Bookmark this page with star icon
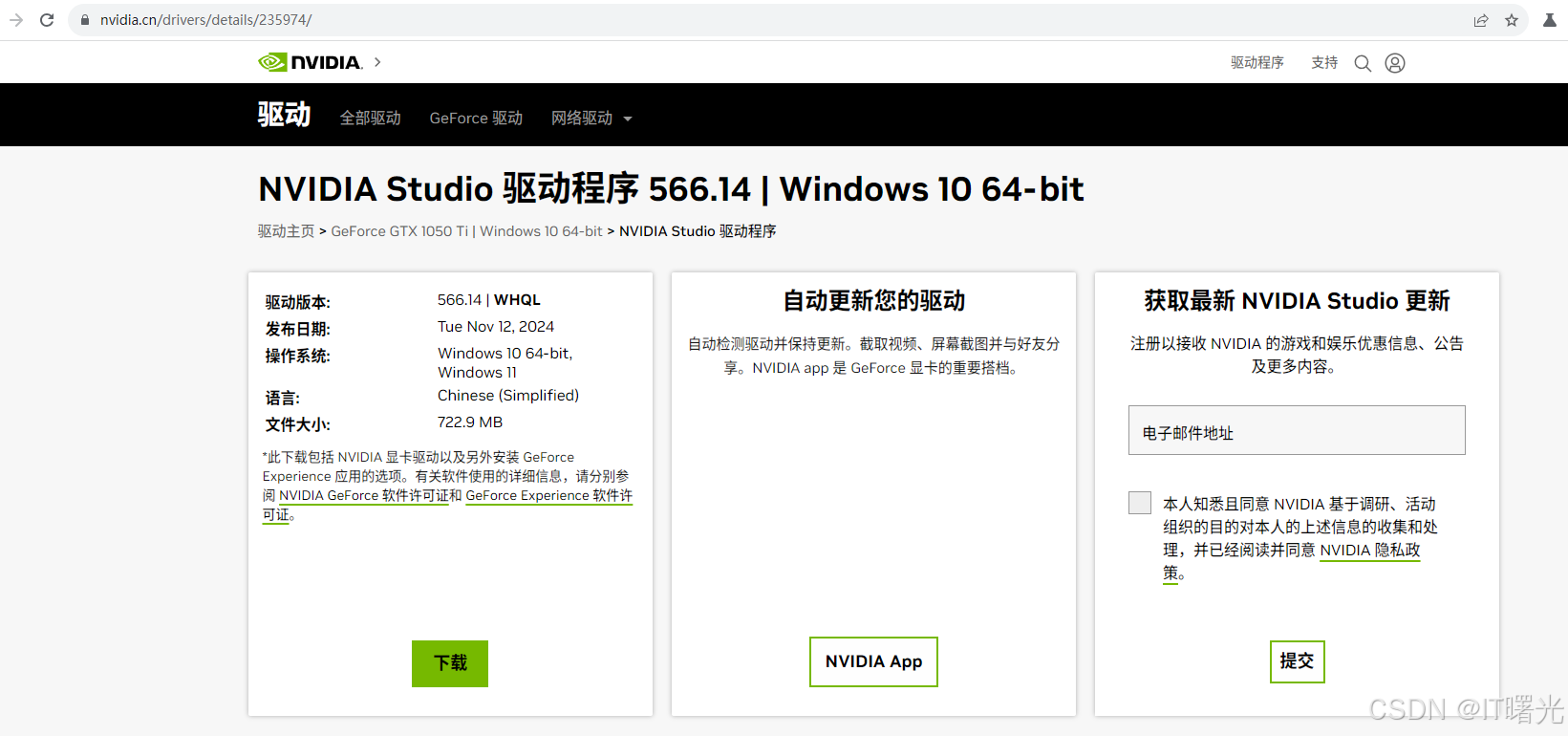Image resolution: width=1568 pixels, height=736 pixels. 1512,20
